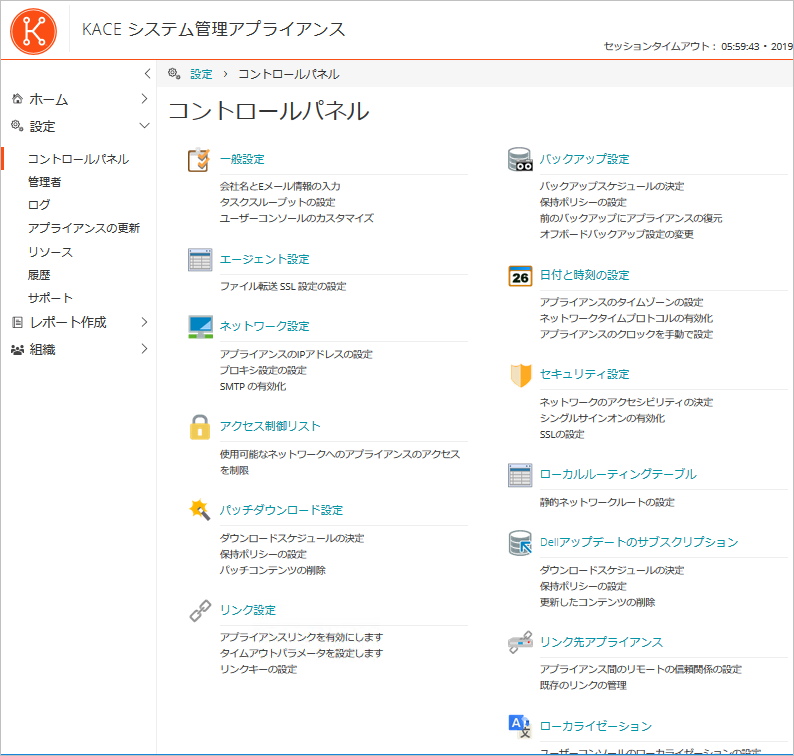Image resolution: width=794 pixels, height=756 pixels.
Task: Click the gear icon in the breadcrumb
Action: [x=174, y=74]
